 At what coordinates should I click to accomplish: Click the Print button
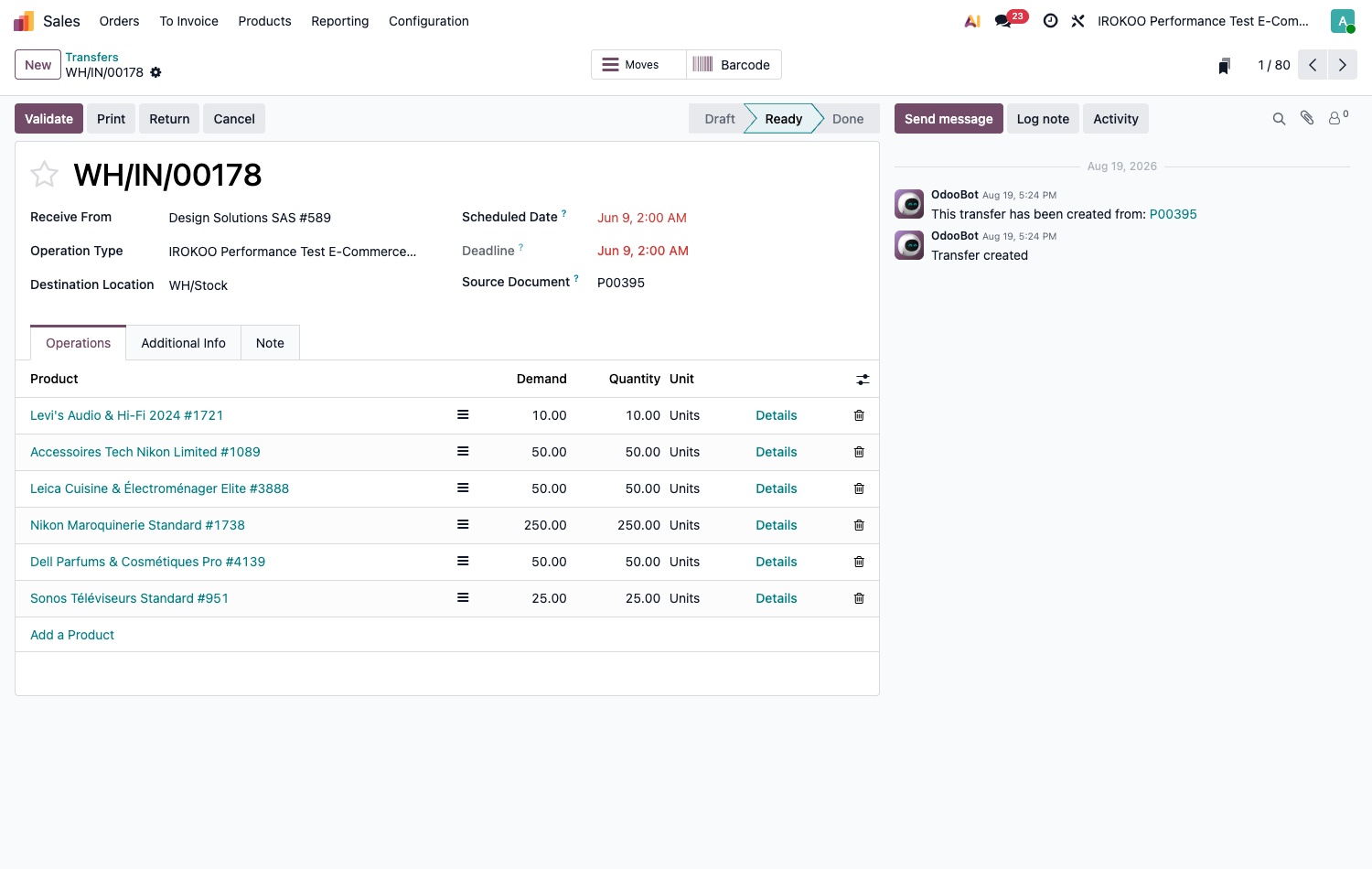tap(111, 119)
